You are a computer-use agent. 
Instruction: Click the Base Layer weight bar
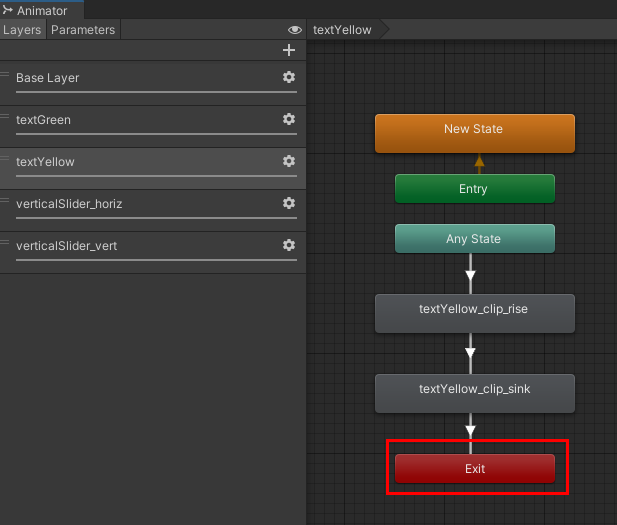coord(156,92)
